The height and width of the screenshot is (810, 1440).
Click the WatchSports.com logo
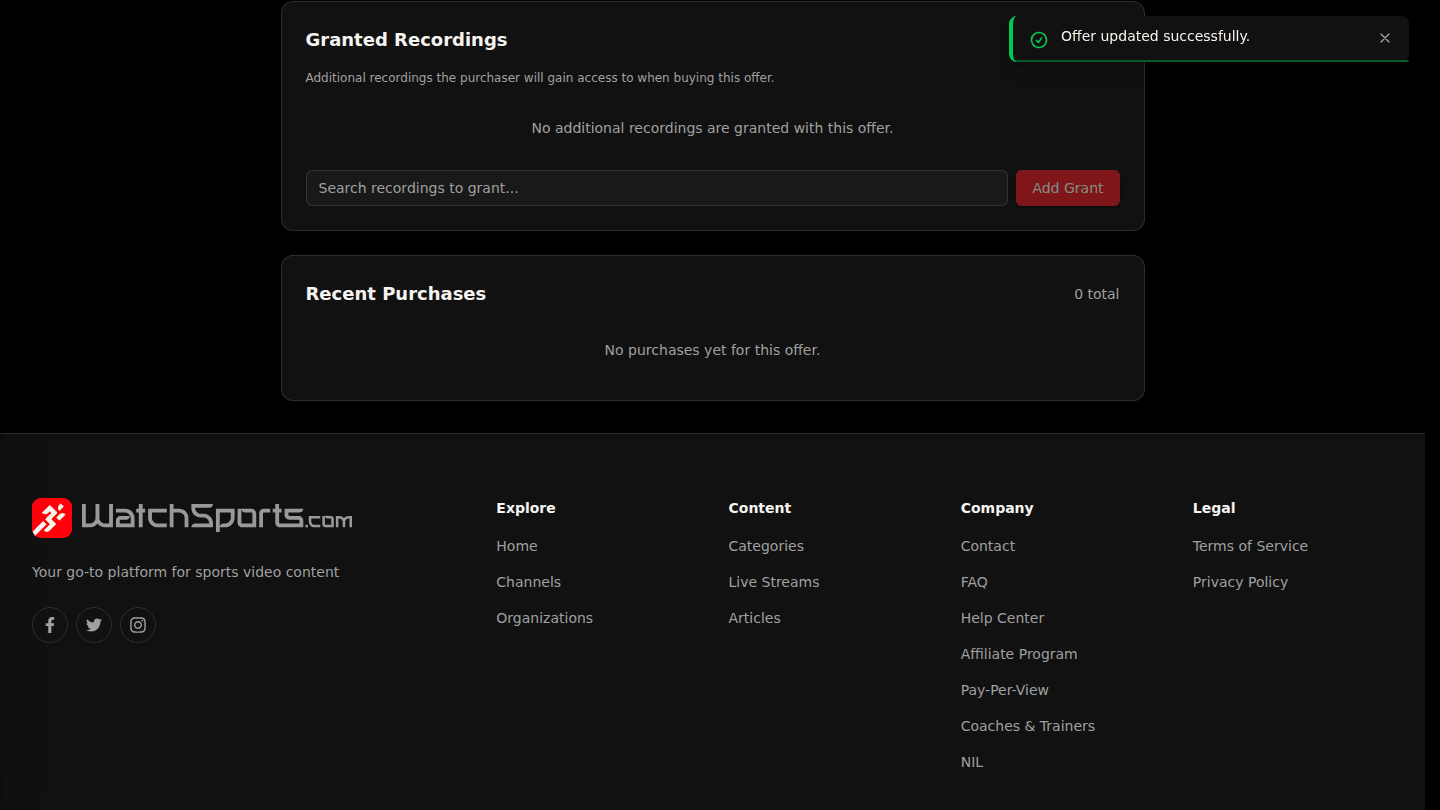(x=192, y=518)
